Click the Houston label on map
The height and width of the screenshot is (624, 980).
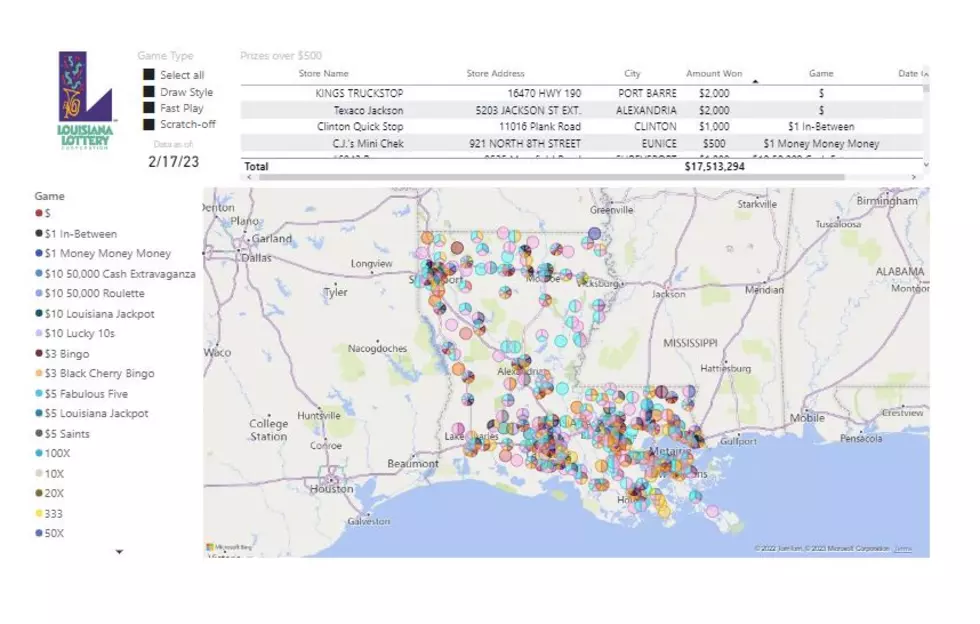[331, 488]
